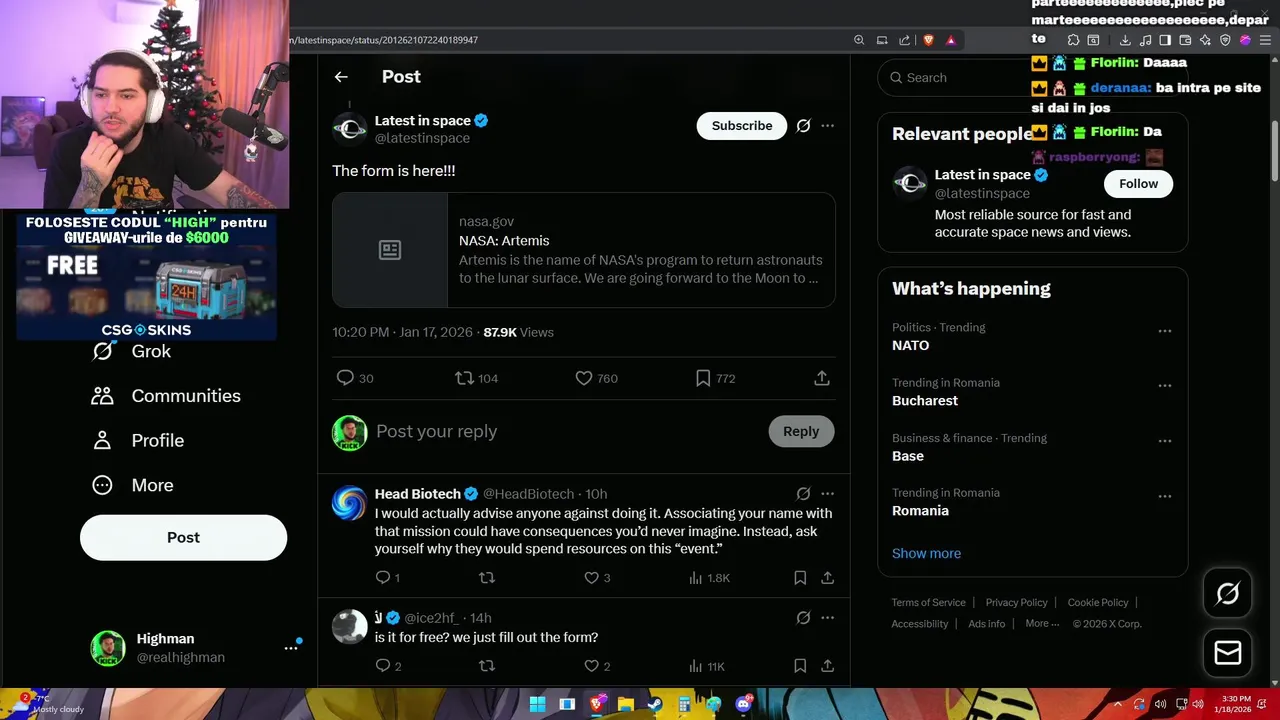Share the @ice2hf_ reply

828,666
